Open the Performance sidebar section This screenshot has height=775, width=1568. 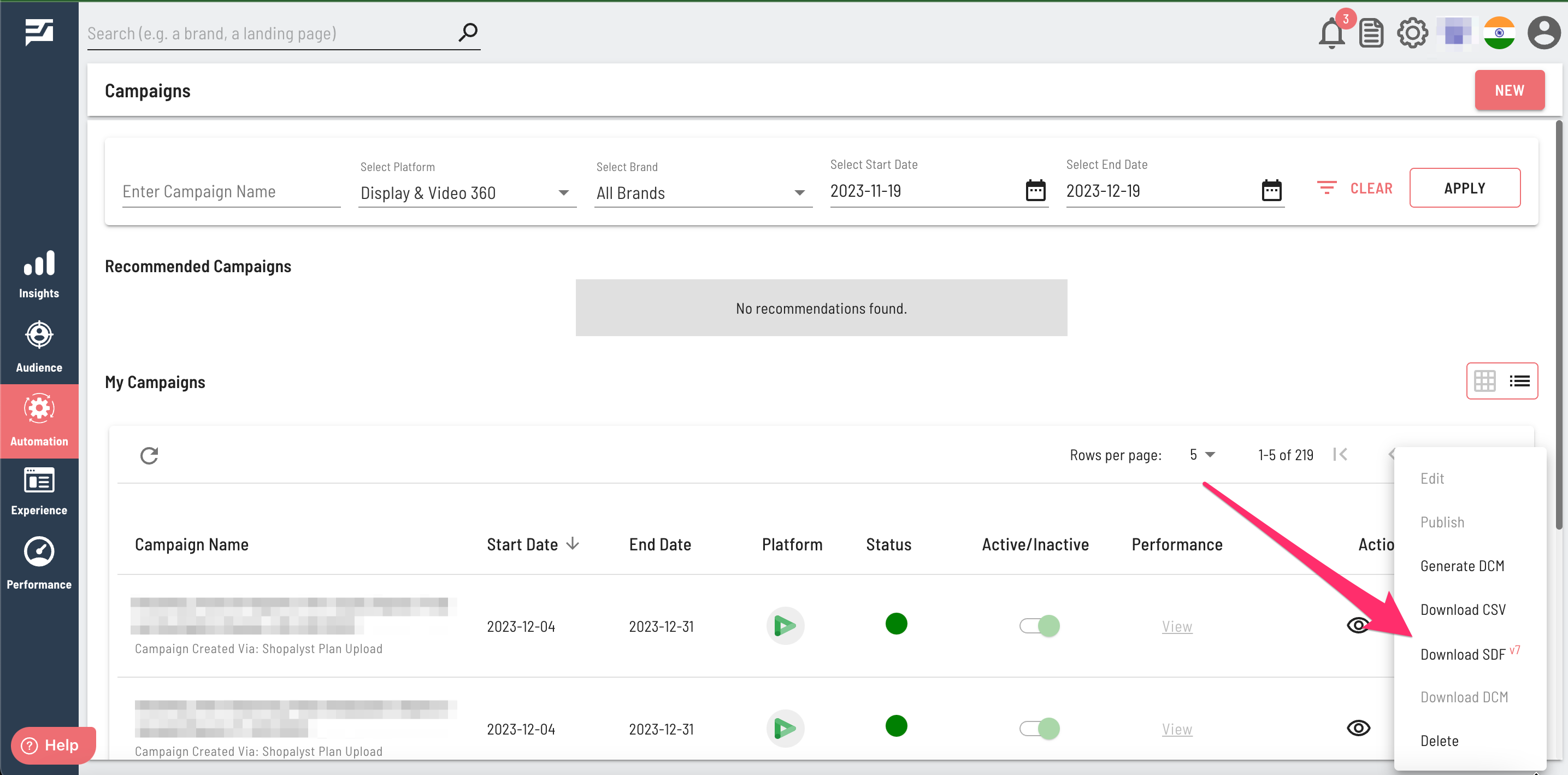(x=39, y=563)
